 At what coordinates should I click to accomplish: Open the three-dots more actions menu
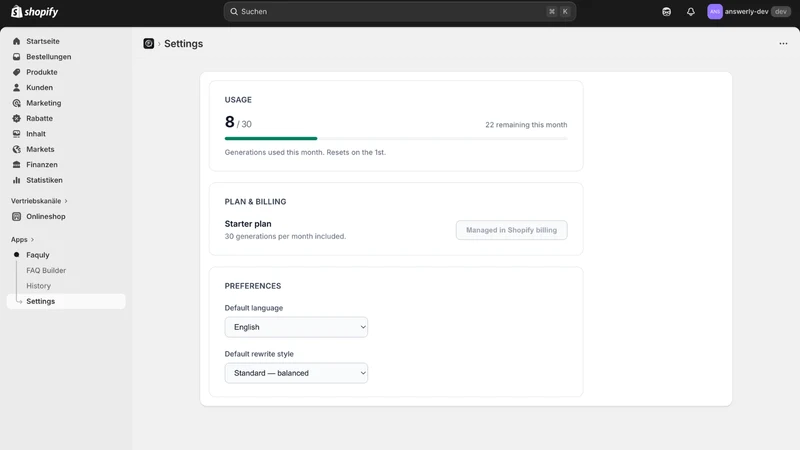(783, 43)
